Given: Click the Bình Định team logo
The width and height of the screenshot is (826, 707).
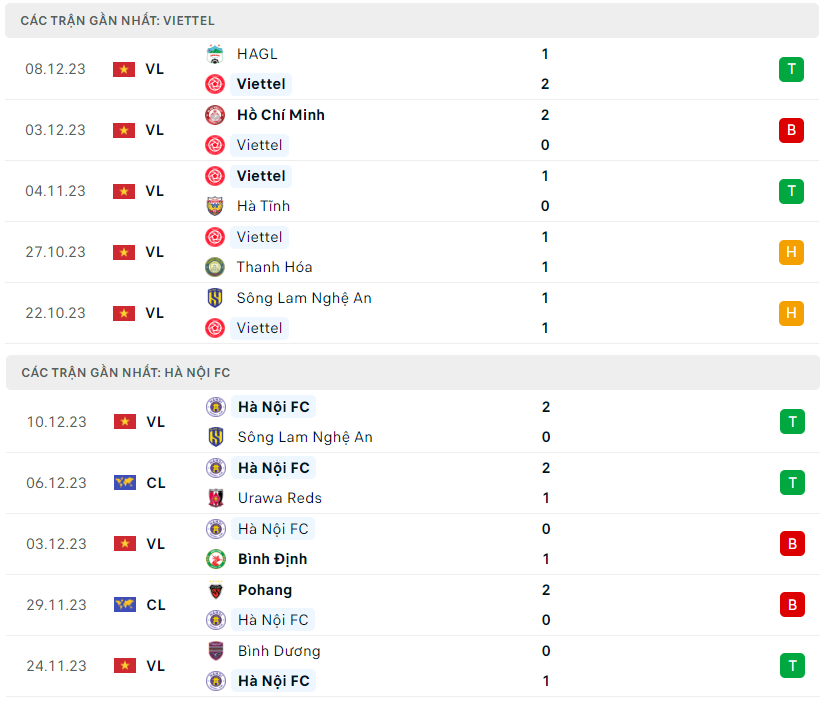Looking at the screenshot, I should tap(216, 559).
